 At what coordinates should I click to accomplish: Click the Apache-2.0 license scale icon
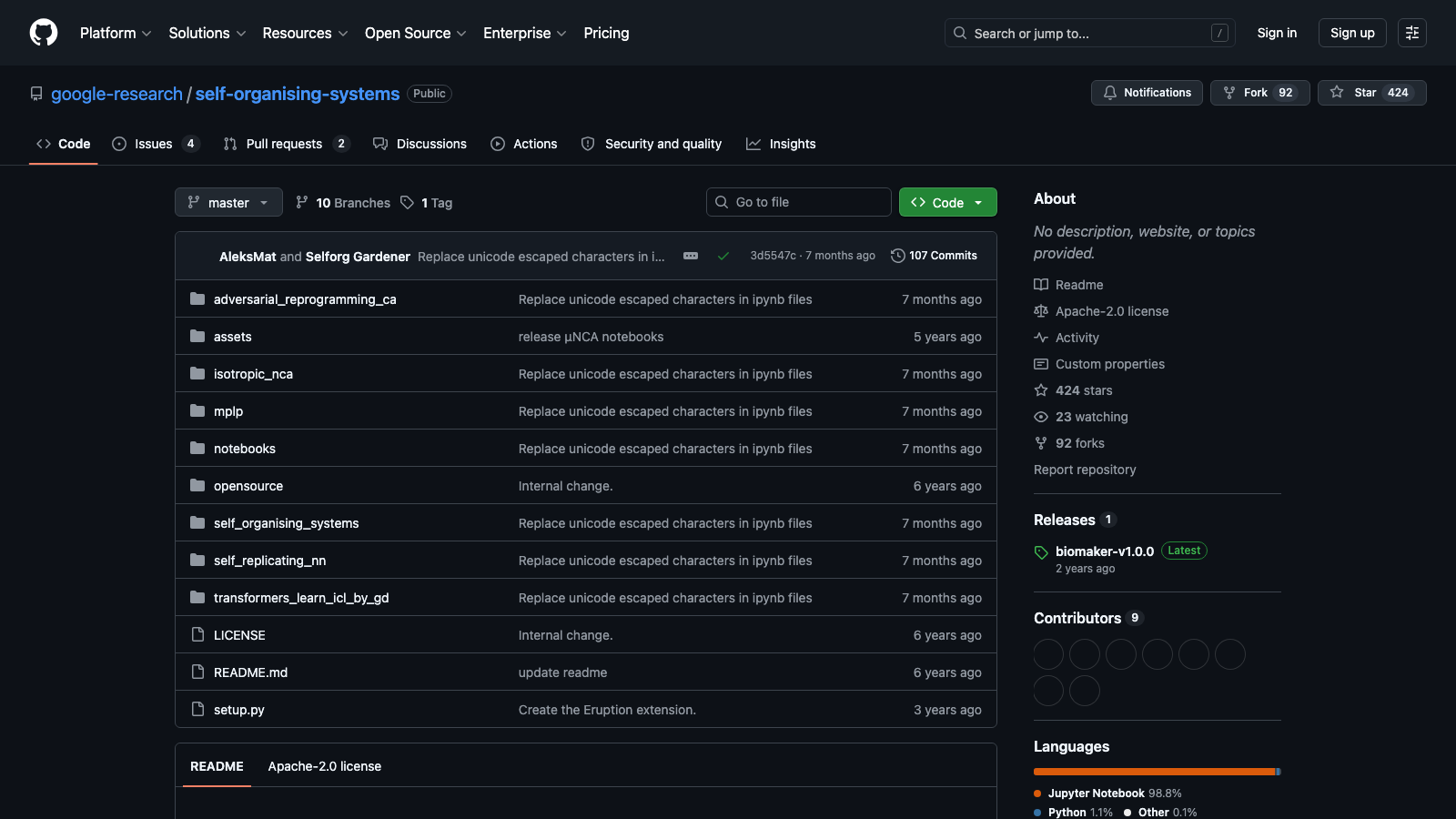[1041, 311]
